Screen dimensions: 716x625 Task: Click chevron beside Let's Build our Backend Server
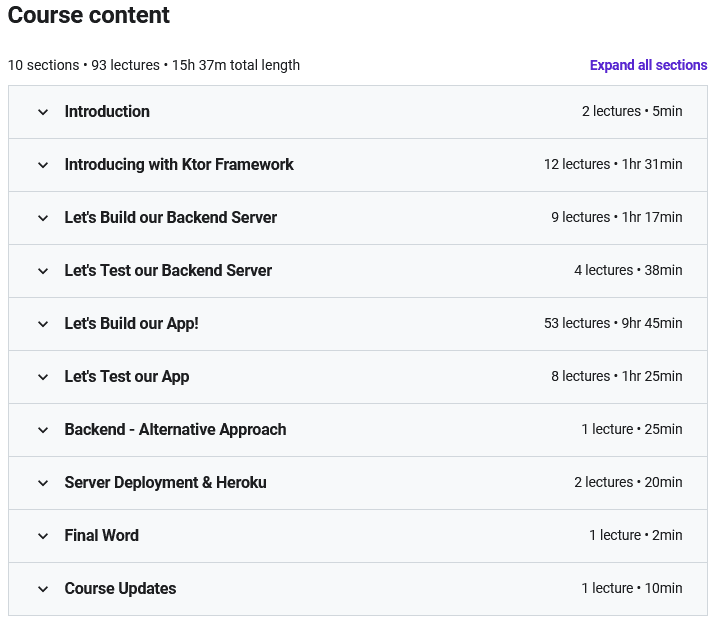(x=43, y=218)
